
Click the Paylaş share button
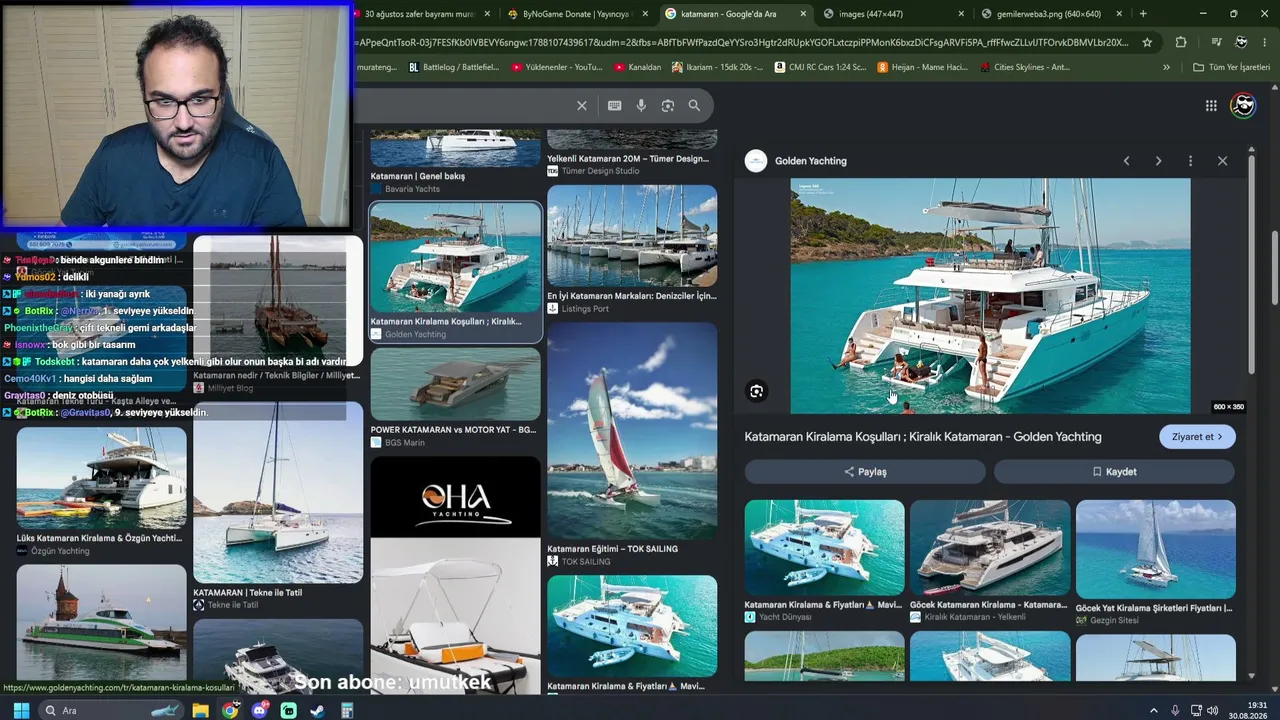(865, 472)
